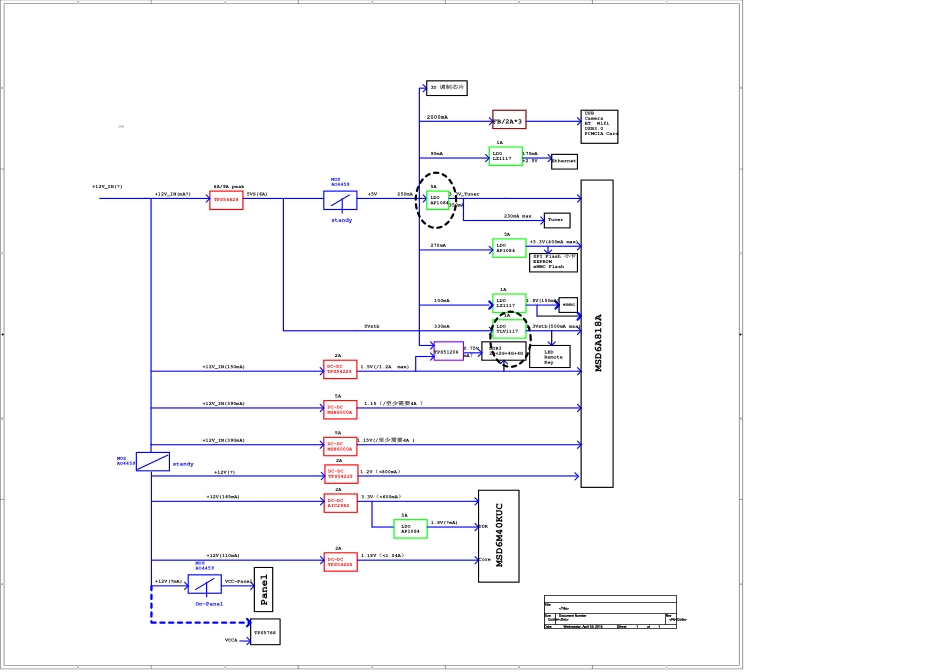Select the AO4459 standby switch on the +5V line
The height and width of the screenshot is (672, 950).
click(x=340, y=200)
